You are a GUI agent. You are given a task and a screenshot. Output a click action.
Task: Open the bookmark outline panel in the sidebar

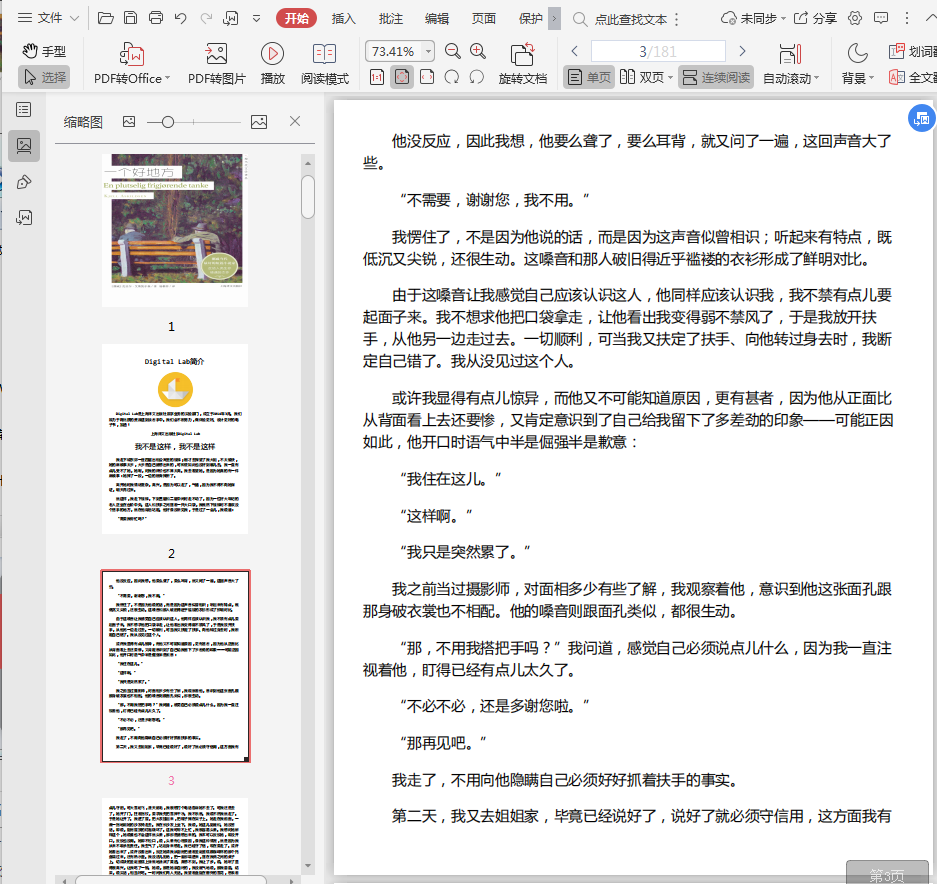(x=24, y=109)
